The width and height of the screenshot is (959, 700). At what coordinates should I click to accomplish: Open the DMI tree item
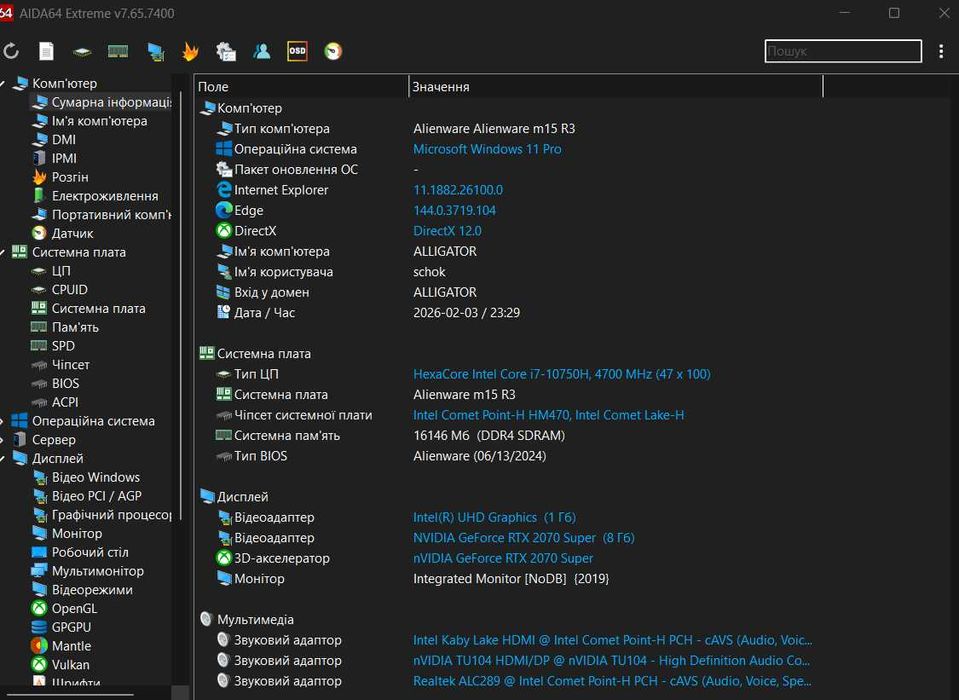(x=54, y=140)
